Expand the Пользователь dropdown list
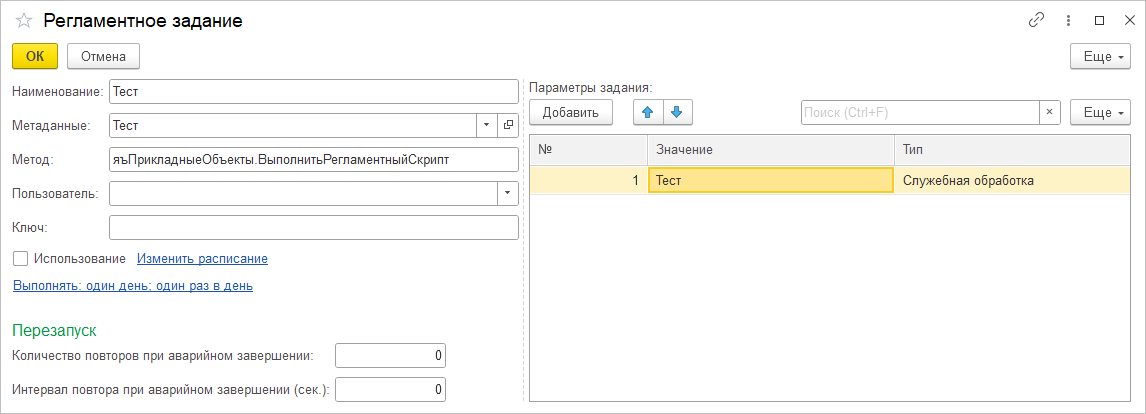 coord(508,192)
